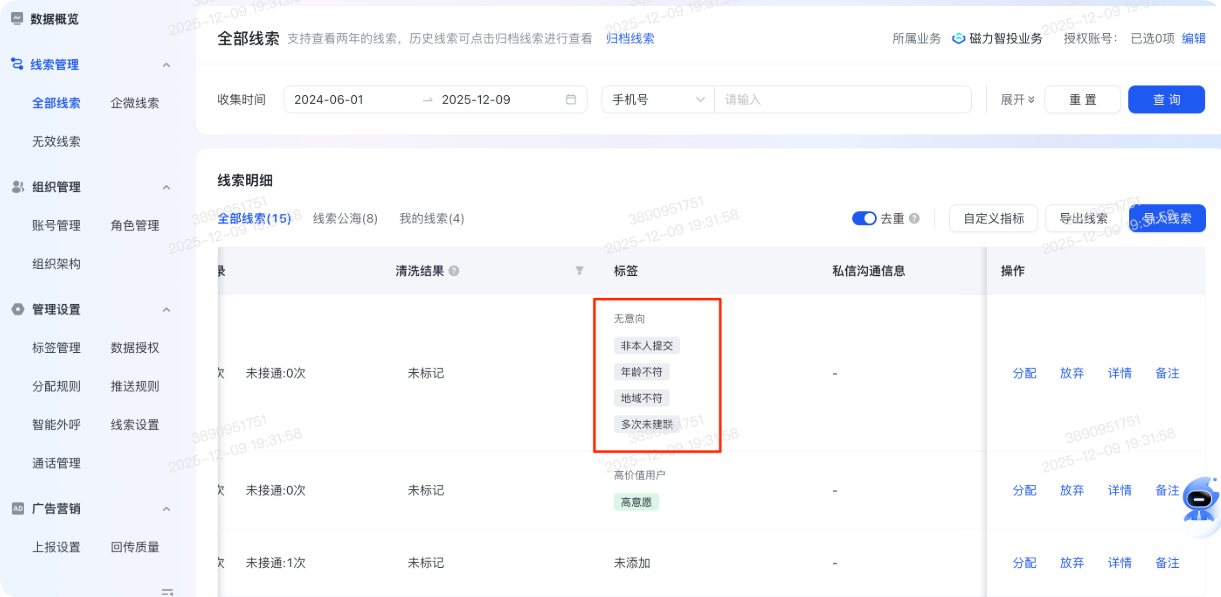This screenshot has height=597, width=1221.
Task: Collapse the 组织管理 menu chevron
Action: coord(166,187)
